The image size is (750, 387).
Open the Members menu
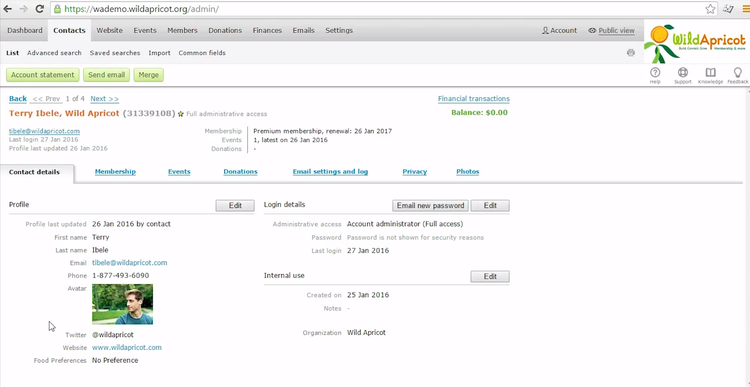pyautogui.click(x=182, y=30)
